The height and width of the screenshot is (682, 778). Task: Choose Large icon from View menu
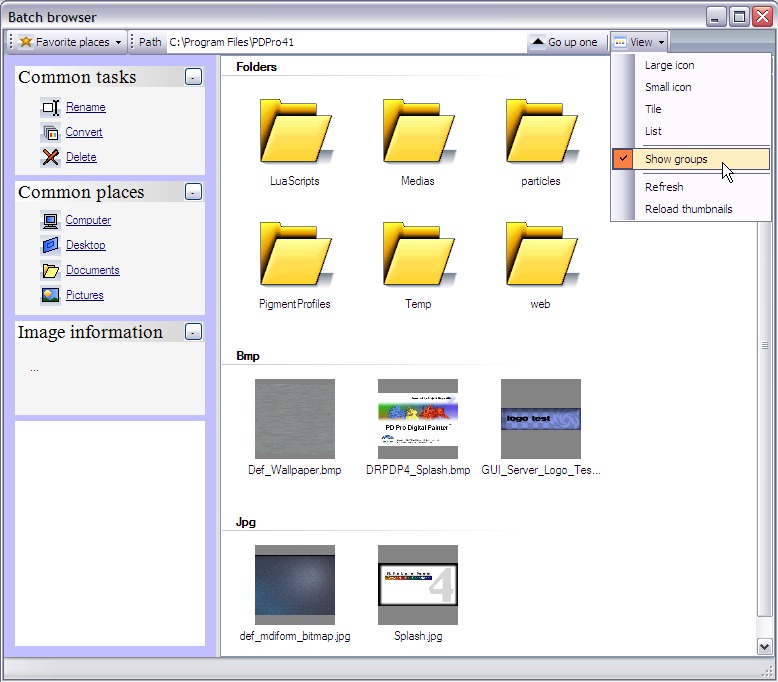[x=669, y=65]
